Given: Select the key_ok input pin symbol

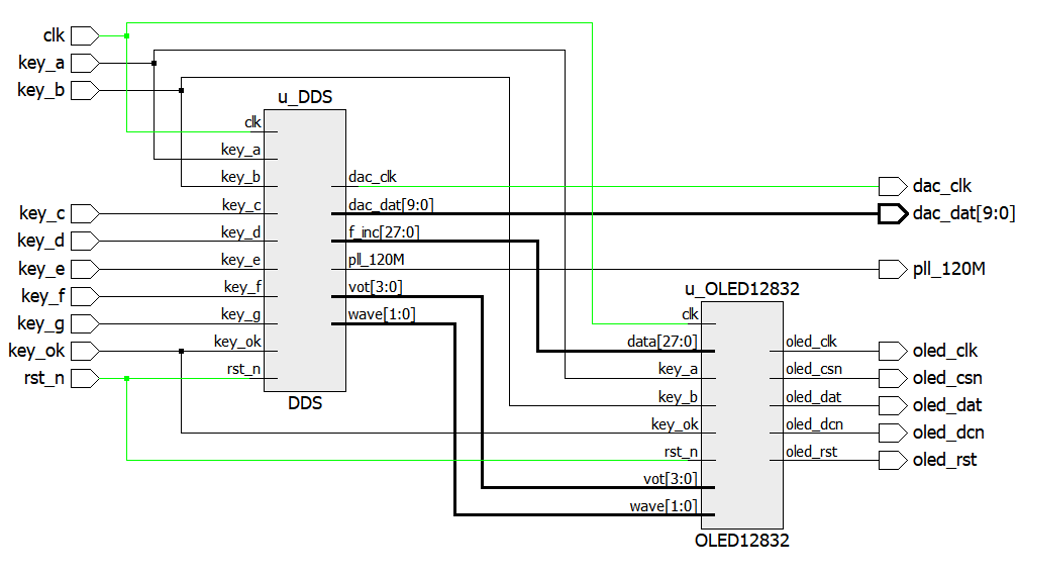Looking at the screenshot, I should pos(85,351).
